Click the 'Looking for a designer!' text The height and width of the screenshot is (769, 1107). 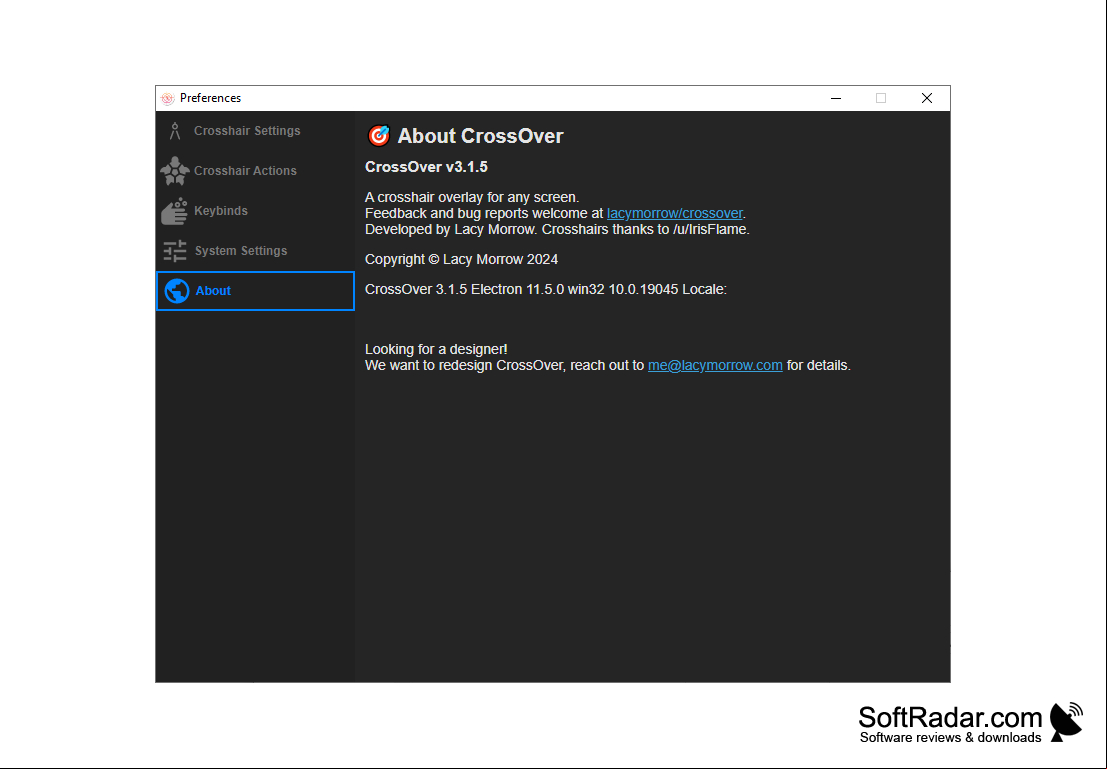click(436, 350)
